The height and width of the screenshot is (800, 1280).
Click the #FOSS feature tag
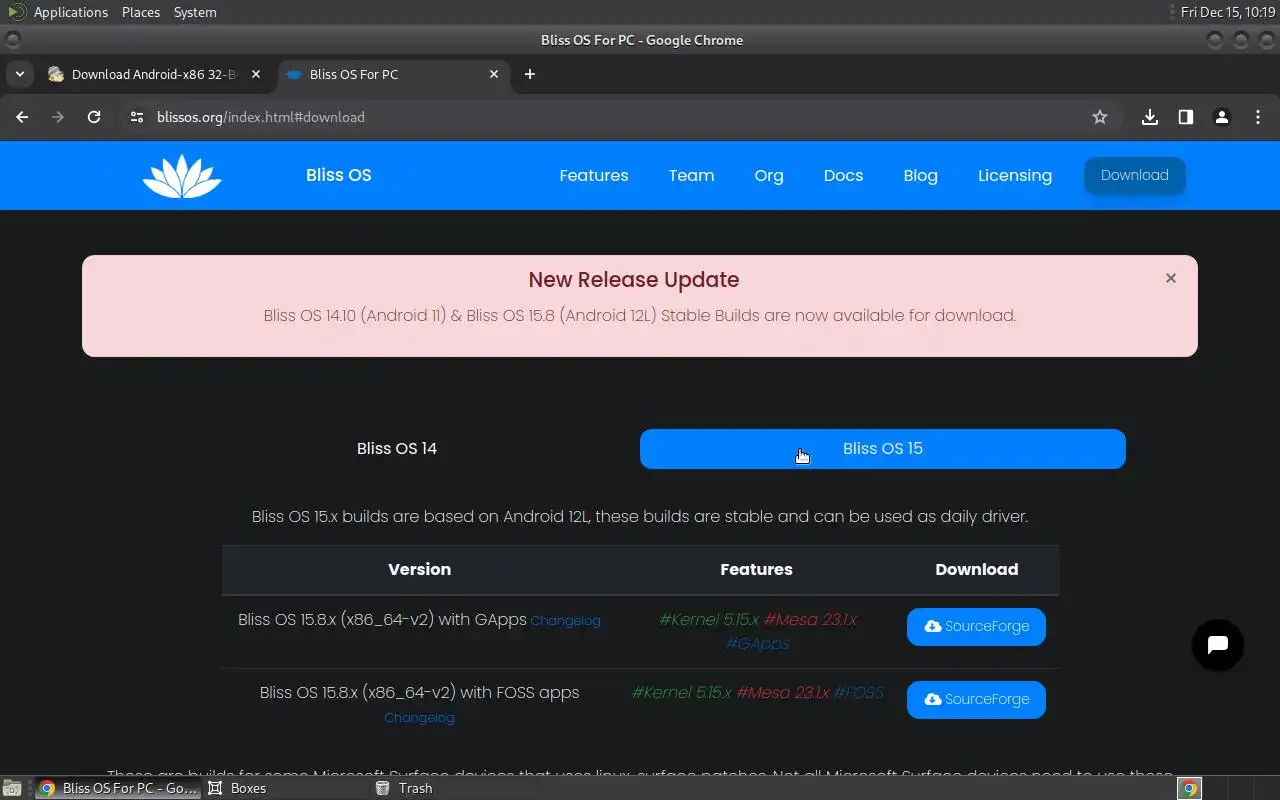coord(859,692)
